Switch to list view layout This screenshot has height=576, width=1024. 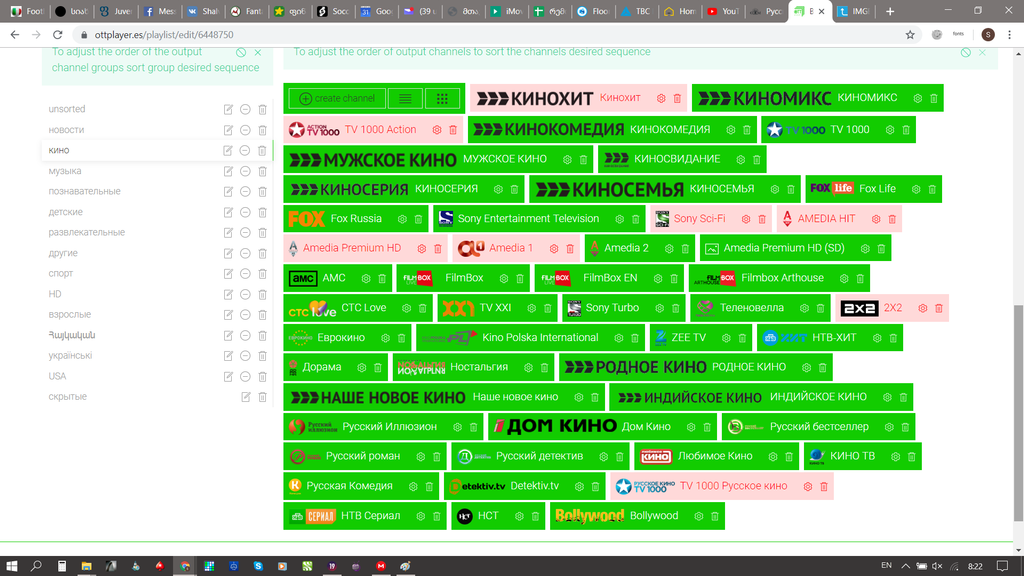click(405, 99)
